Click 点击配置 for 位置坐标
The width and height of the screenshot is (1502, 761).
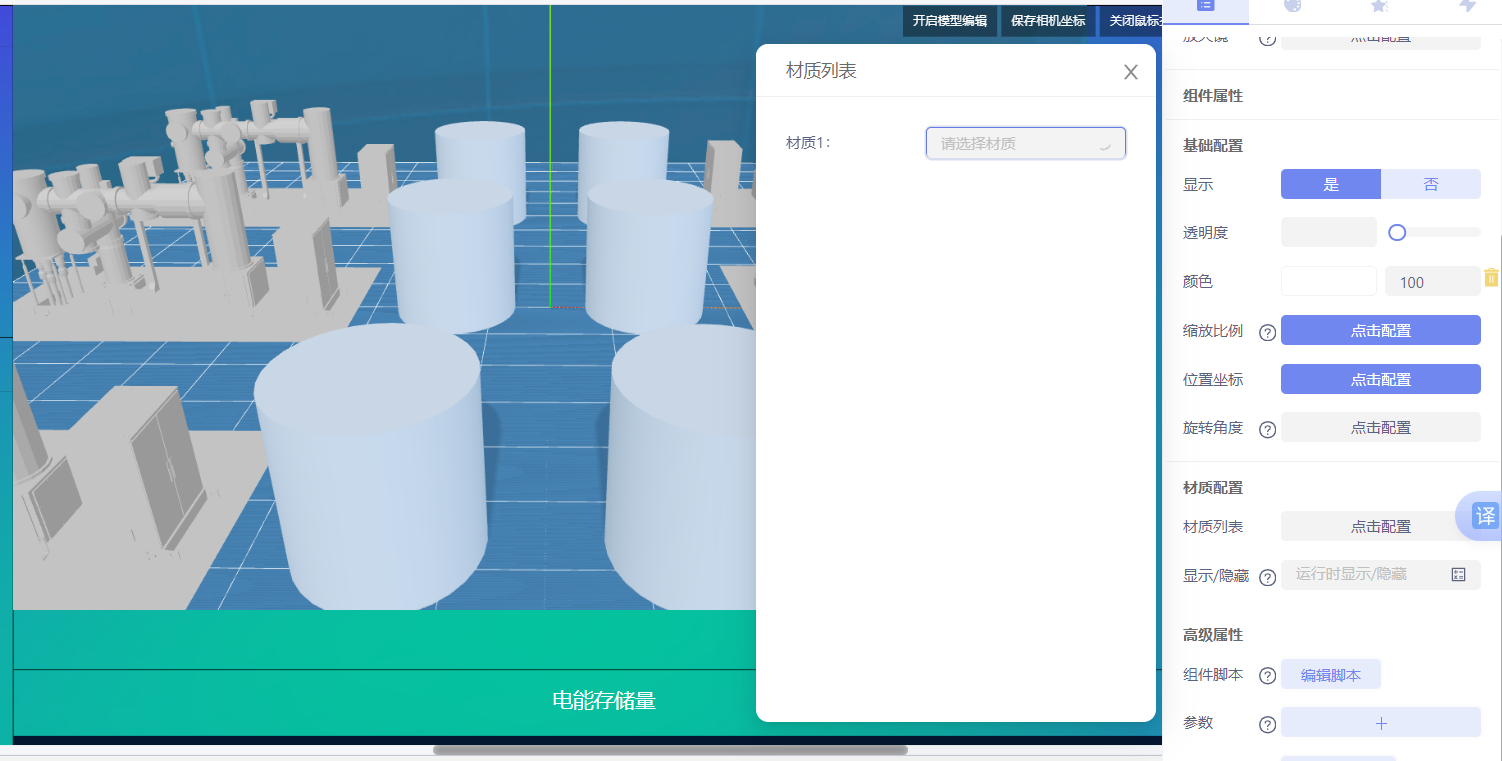pos(1380,379)
